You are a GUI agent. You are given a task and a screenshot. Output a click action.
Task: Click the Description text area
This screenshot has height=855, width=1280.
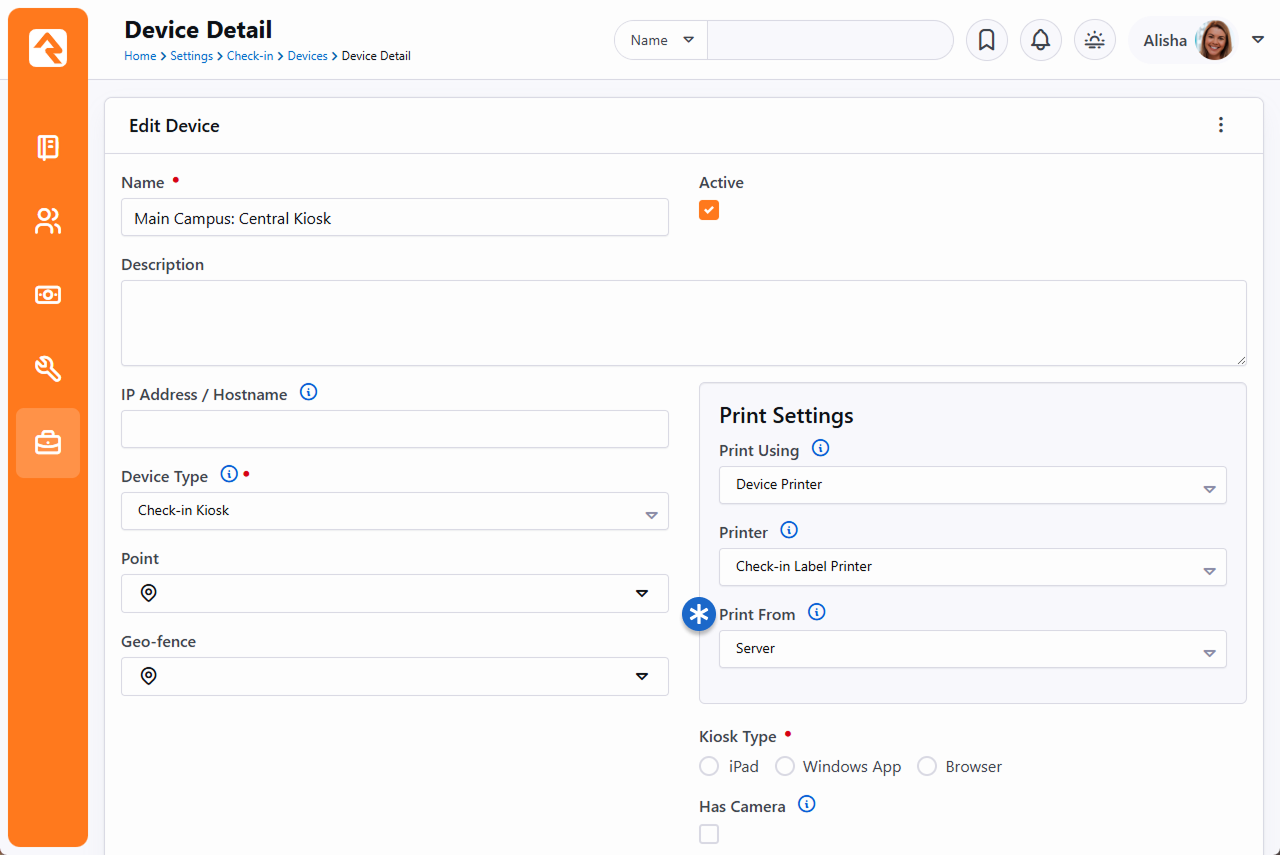pyautogui.click(x=683, y=323)
